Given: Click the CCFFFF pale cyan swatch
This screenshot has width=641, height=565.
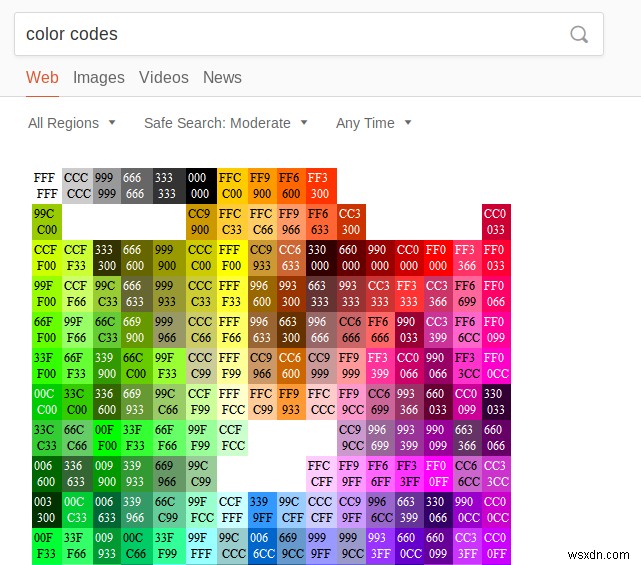Looking at the screenshot, I should coord(232,509).
